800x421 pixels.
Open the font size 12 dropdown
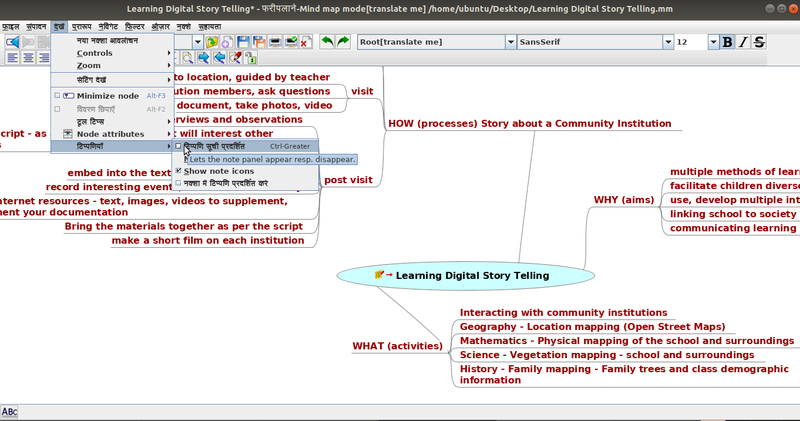click(713, 42)
